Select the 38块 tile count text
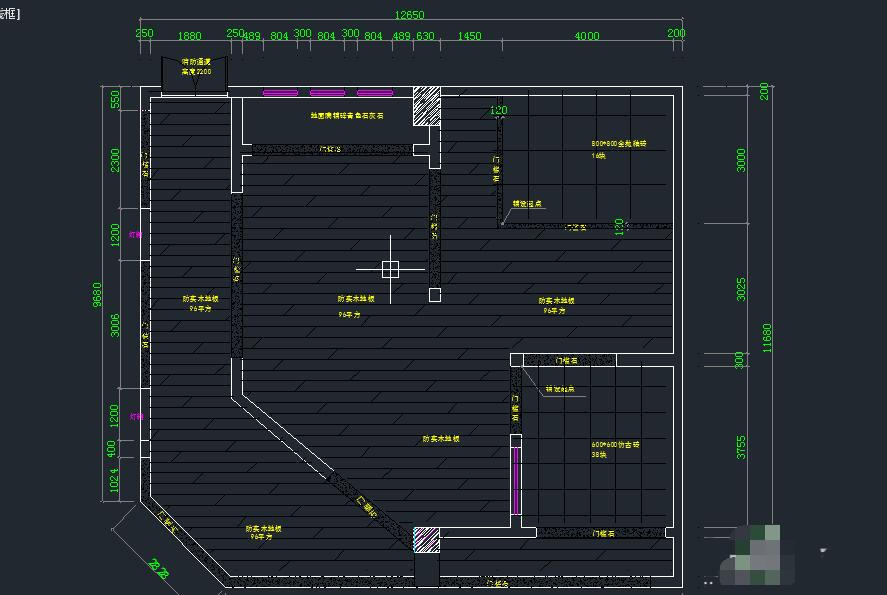The image size is (887, 595). [599, 455]
